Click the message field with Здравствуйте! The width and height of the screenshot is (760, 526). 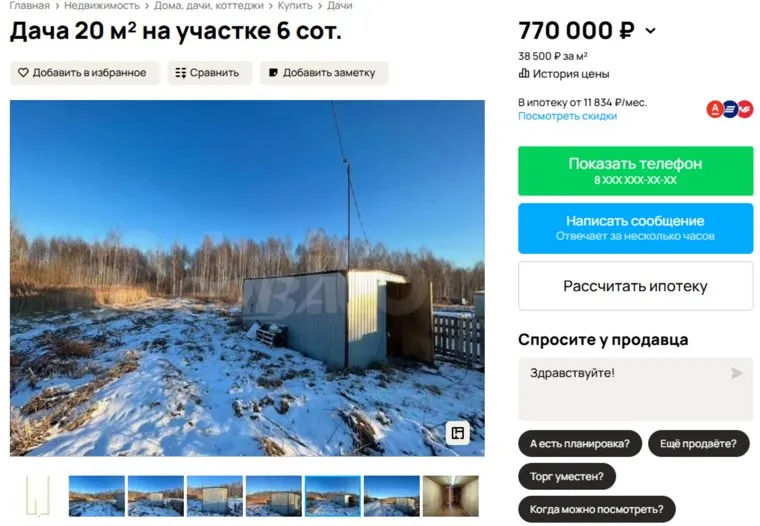[635, 389]
